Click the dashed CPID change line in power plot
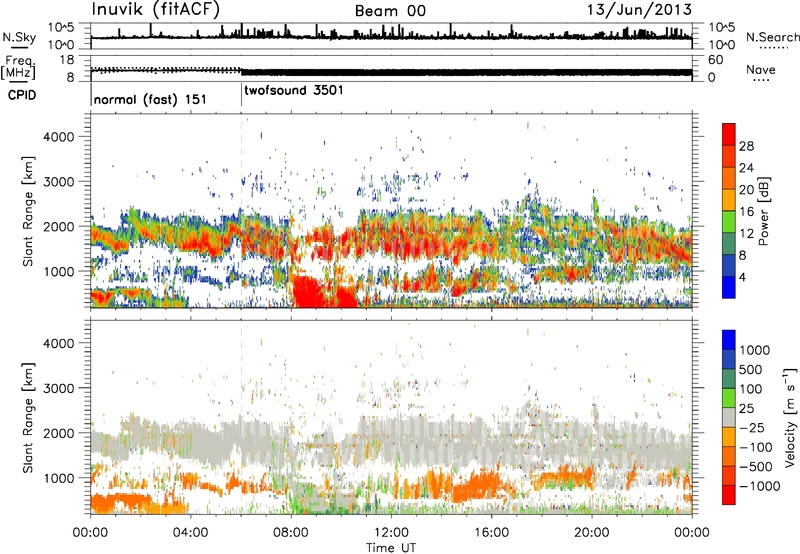This screenshot has height=554, width=800. pyautogui.click(x=241, y=210)
